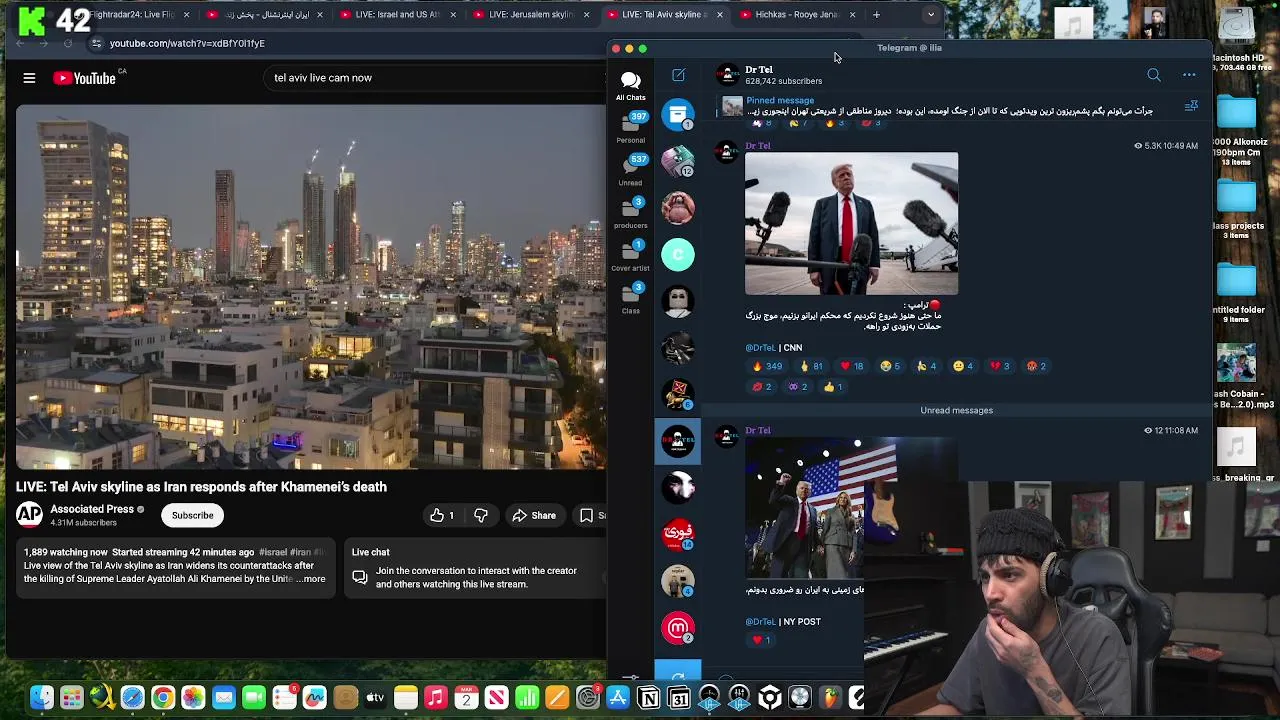Open Unread folder in Telegram sidebar
Screen dimensions: 1280x720
tap(630, 170)
